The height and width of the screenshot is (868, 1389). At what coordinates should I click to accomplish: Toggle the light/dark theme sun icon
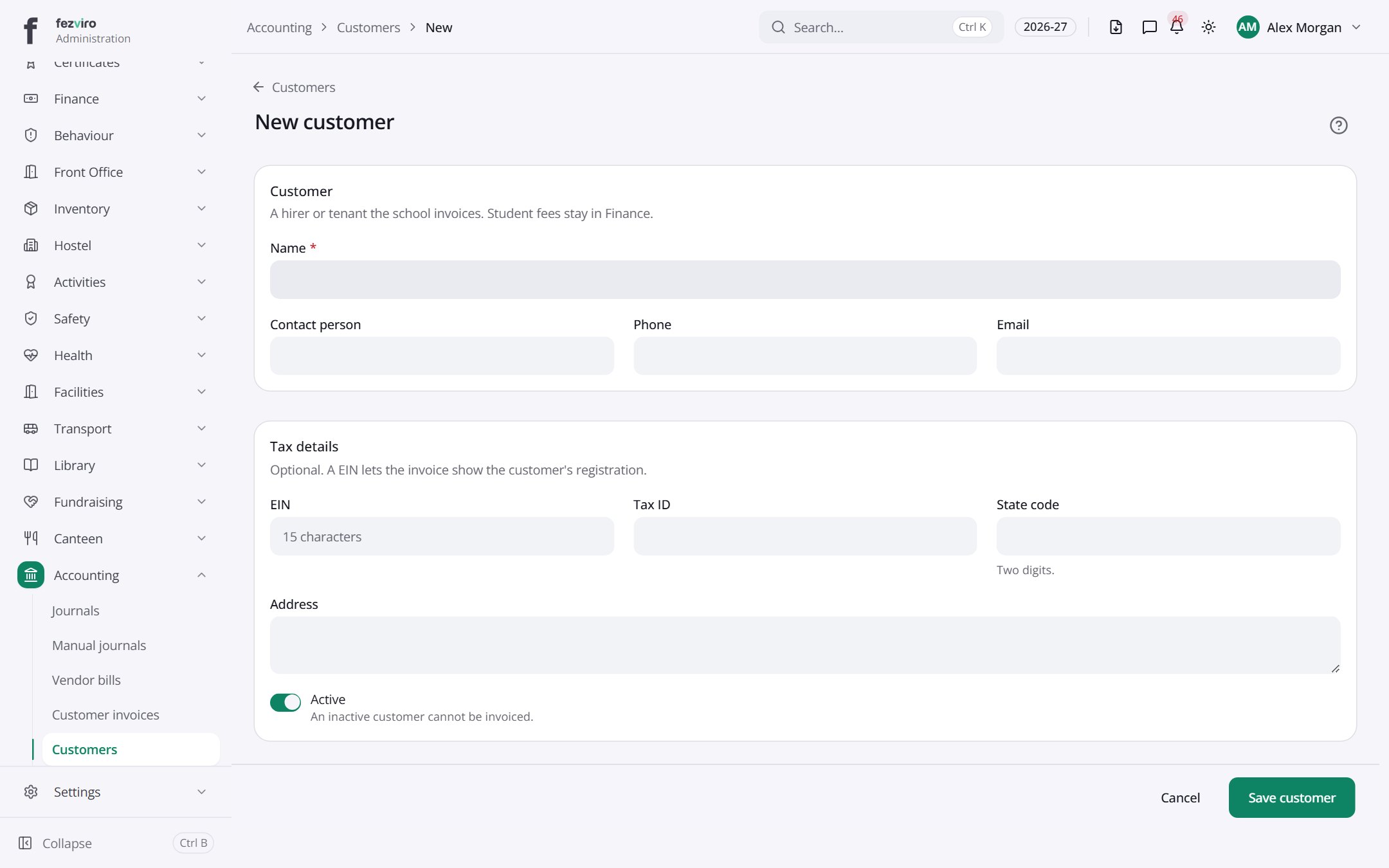pos(1208,27)
